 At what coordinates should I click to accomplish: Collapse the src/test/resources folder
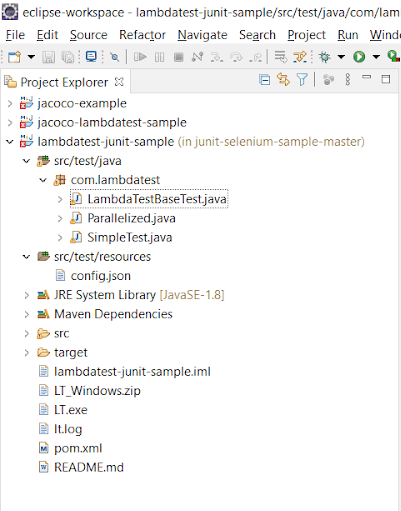pyautogui.click(x=27, y=257)
